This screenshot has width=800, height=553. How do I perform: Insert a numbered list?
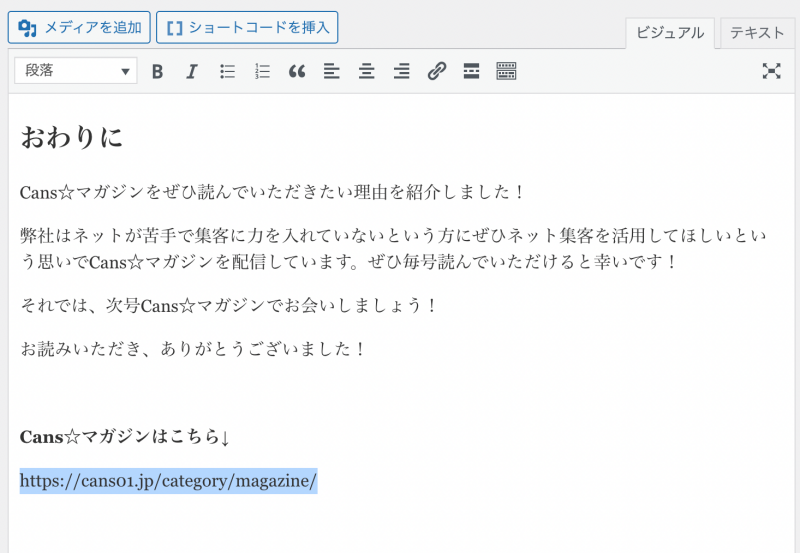262,71
